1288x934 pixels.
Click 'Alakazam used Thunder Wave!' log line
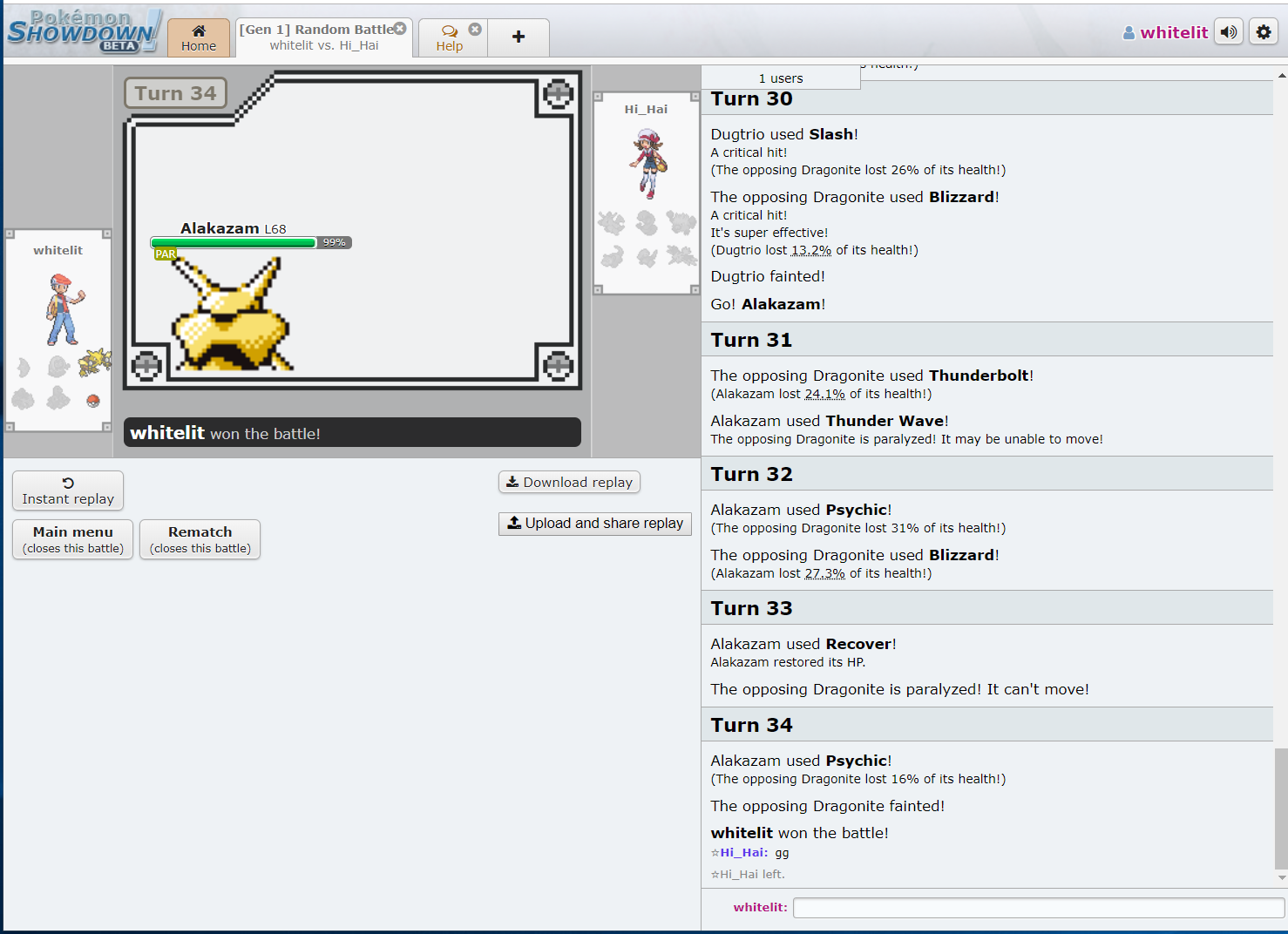(x=830, y=421)
